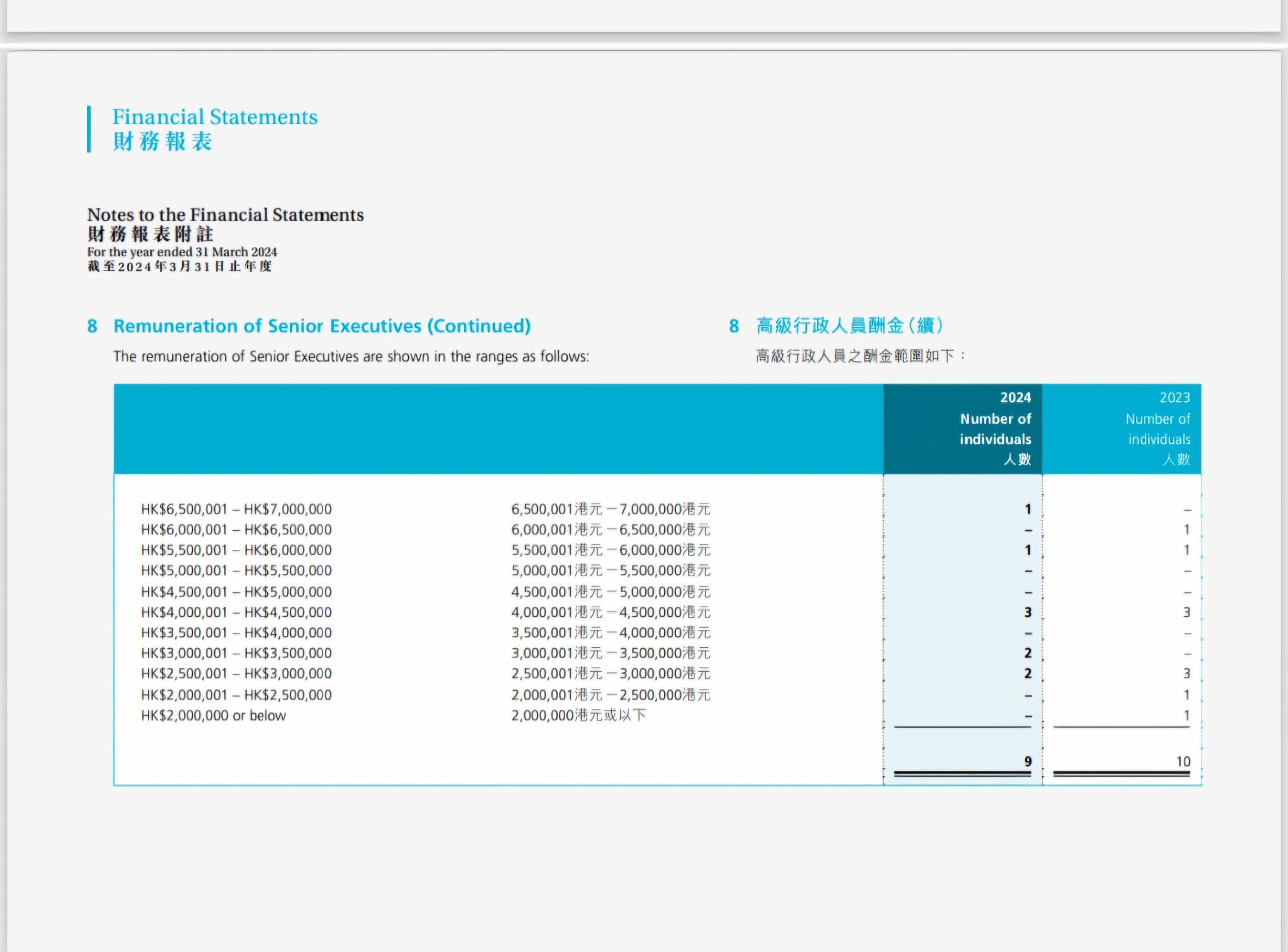Click Chinese range '3,500,001港元－4,000,000港元'
The image size is (1288, 952).
tap(611, 633)
